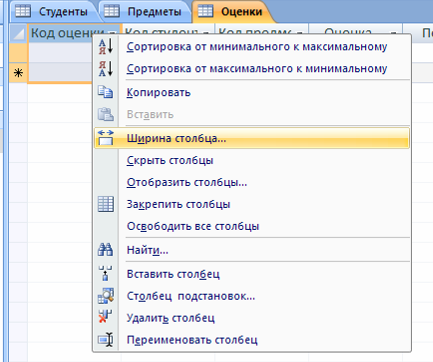The image size is (433, 362).
Task: Select the new record row marked with asterisk
Action: (18, 72)
